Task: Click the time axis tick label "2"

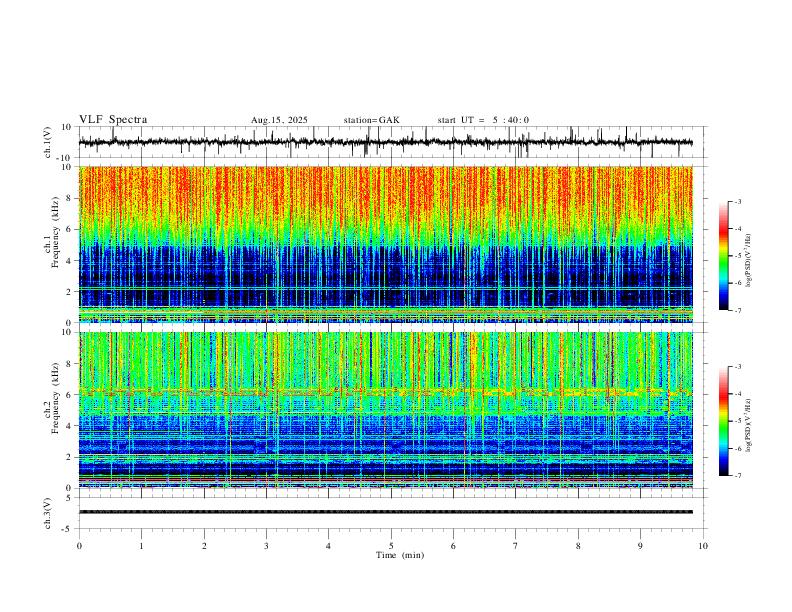Action: tap(204, 546)
